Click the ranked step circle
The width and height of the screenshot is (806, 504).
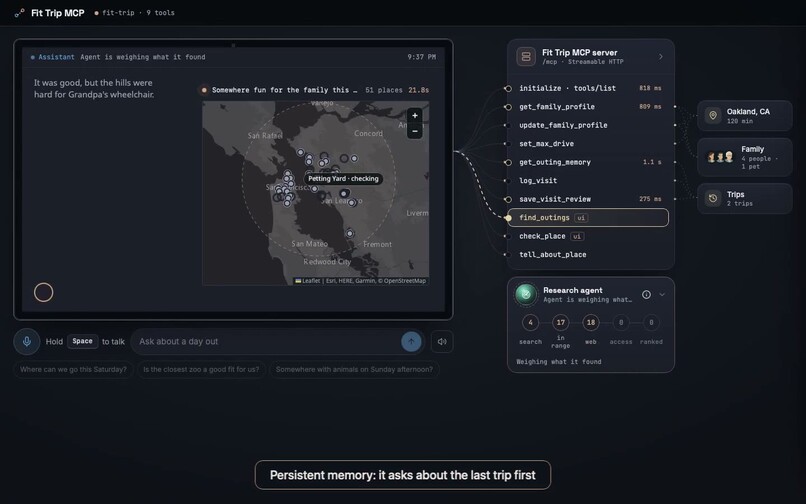(651, 322)
